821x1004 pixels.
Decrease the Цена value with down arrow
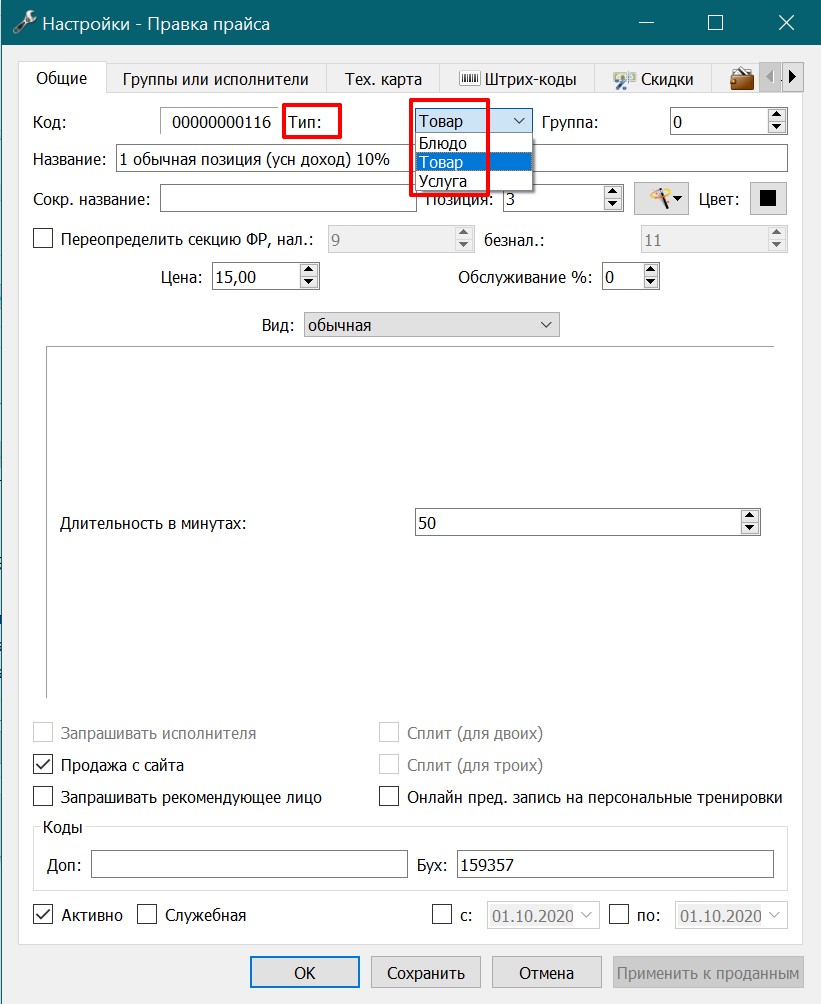pos(309,282)
